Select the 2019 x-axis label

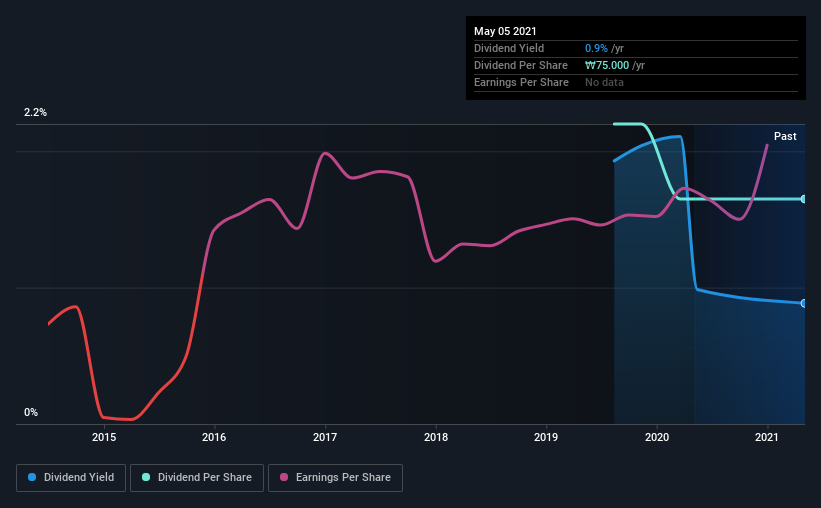546,437
